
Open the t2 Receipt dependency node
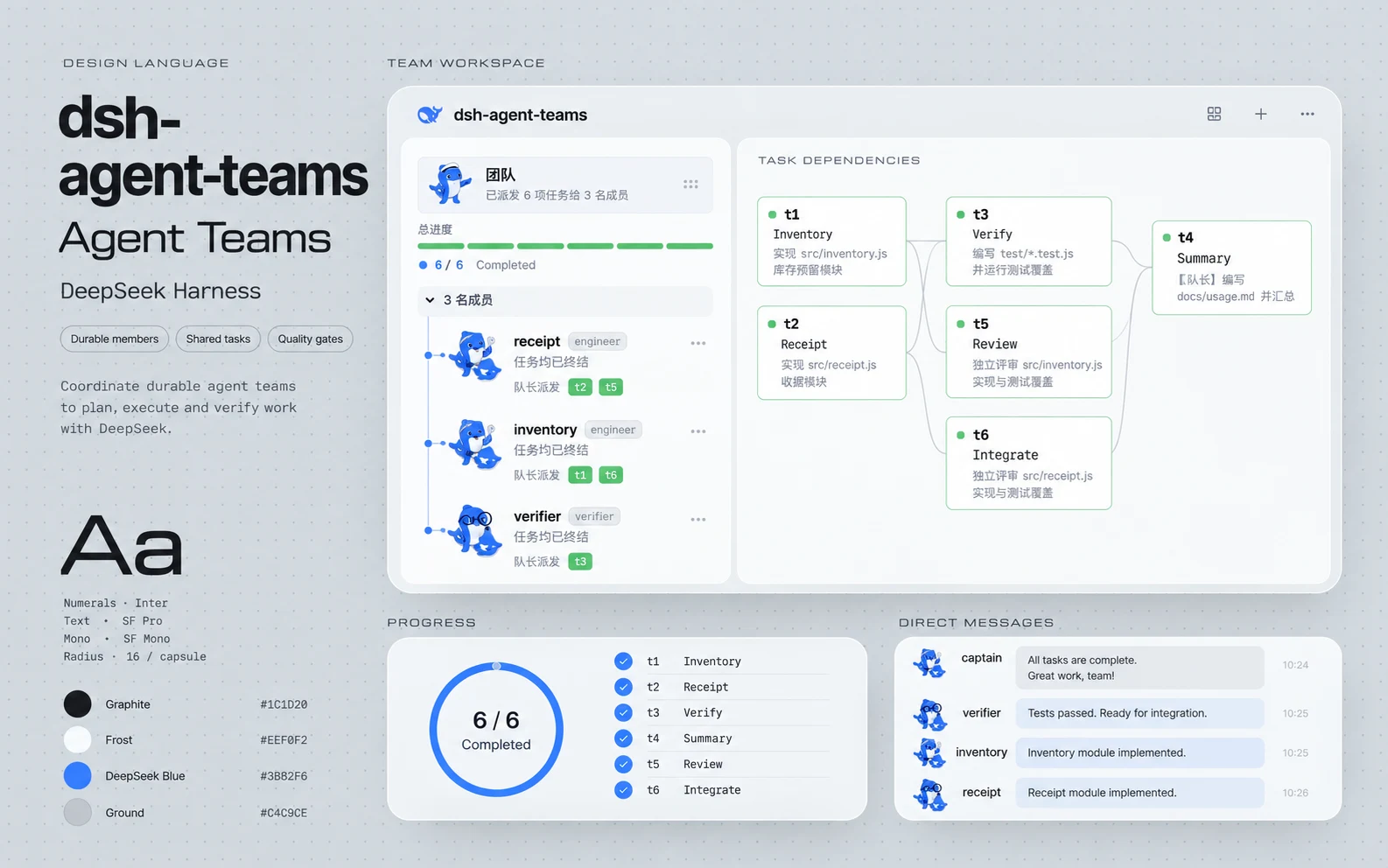pyautogui.click(x=831, y=353)
